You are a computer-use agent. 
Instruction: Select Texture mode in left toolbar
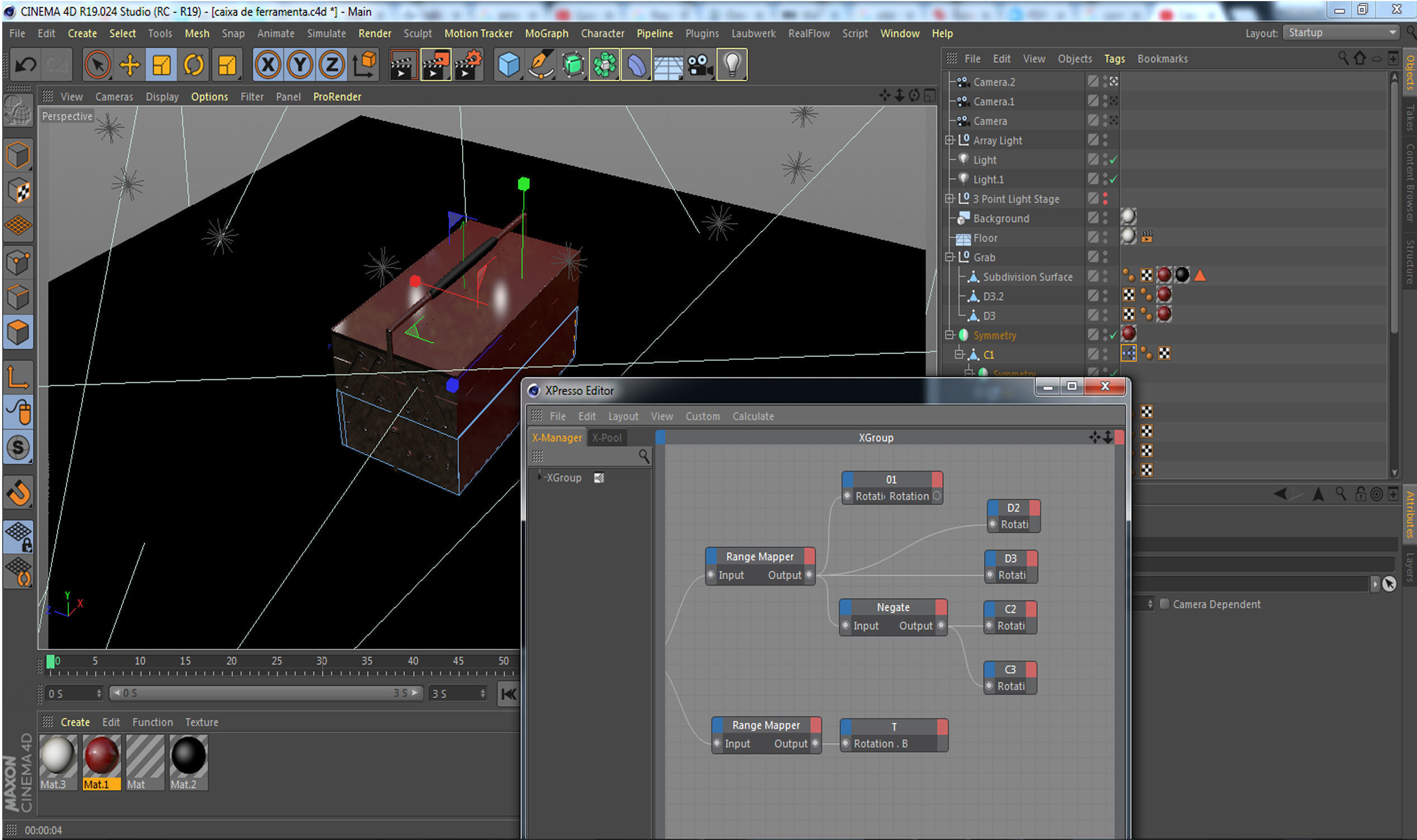pos(18,191)
